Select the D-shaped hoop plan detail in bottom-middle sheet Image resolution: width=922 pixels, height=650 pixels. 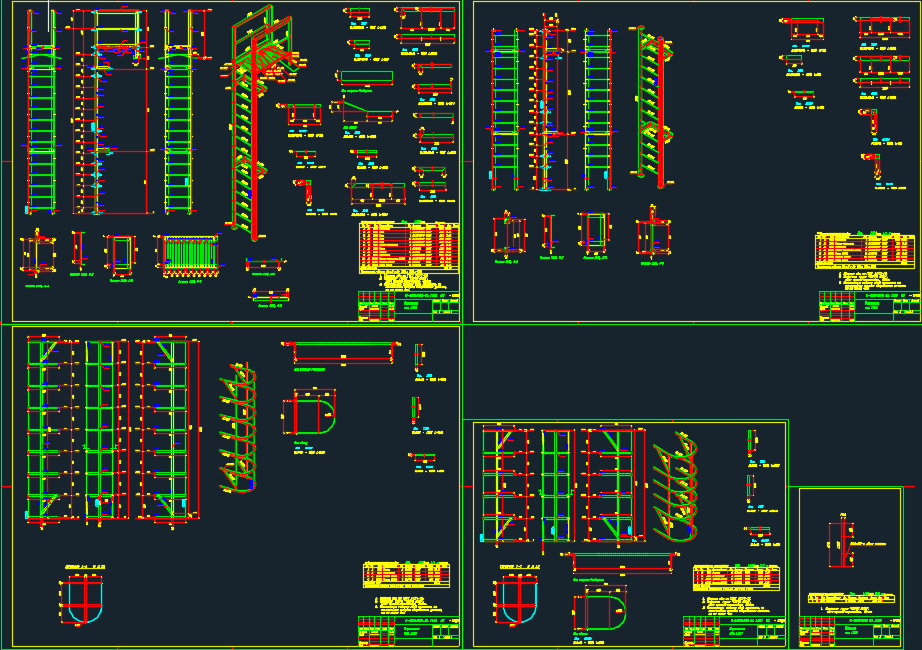coord(600,609)
